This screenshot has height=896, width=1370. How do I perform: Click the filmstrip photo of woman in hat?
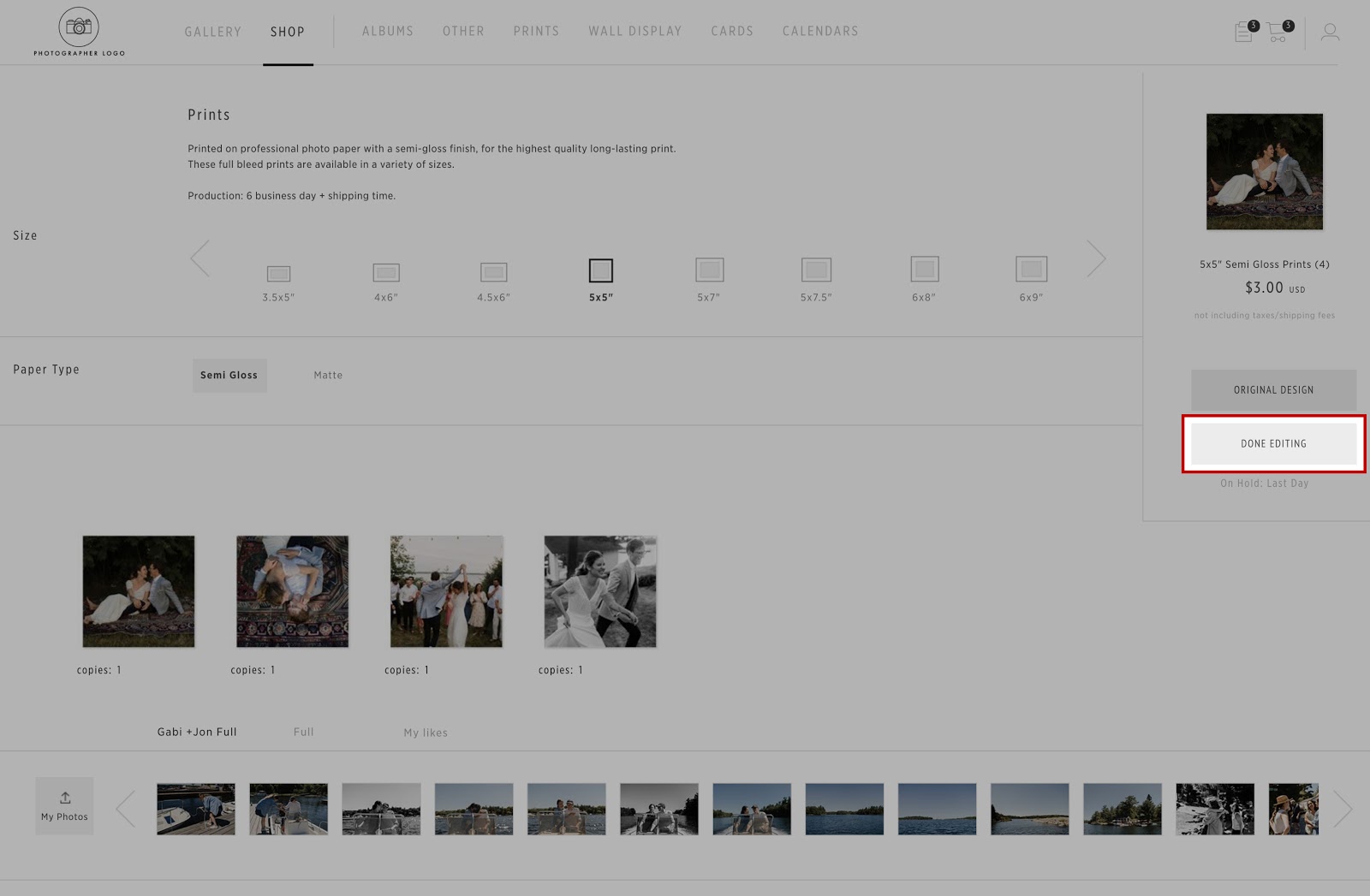[1293, 809]
